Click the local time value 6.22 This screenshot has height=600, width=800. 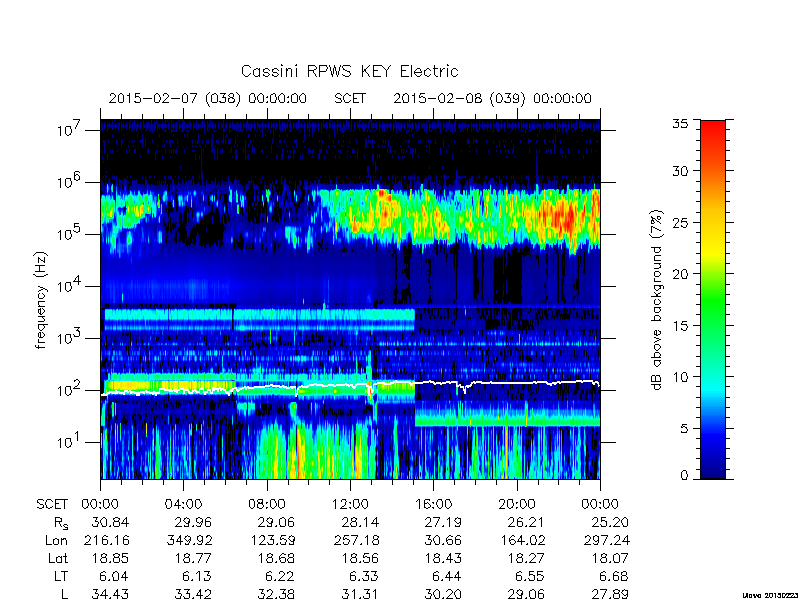(281, 576)
